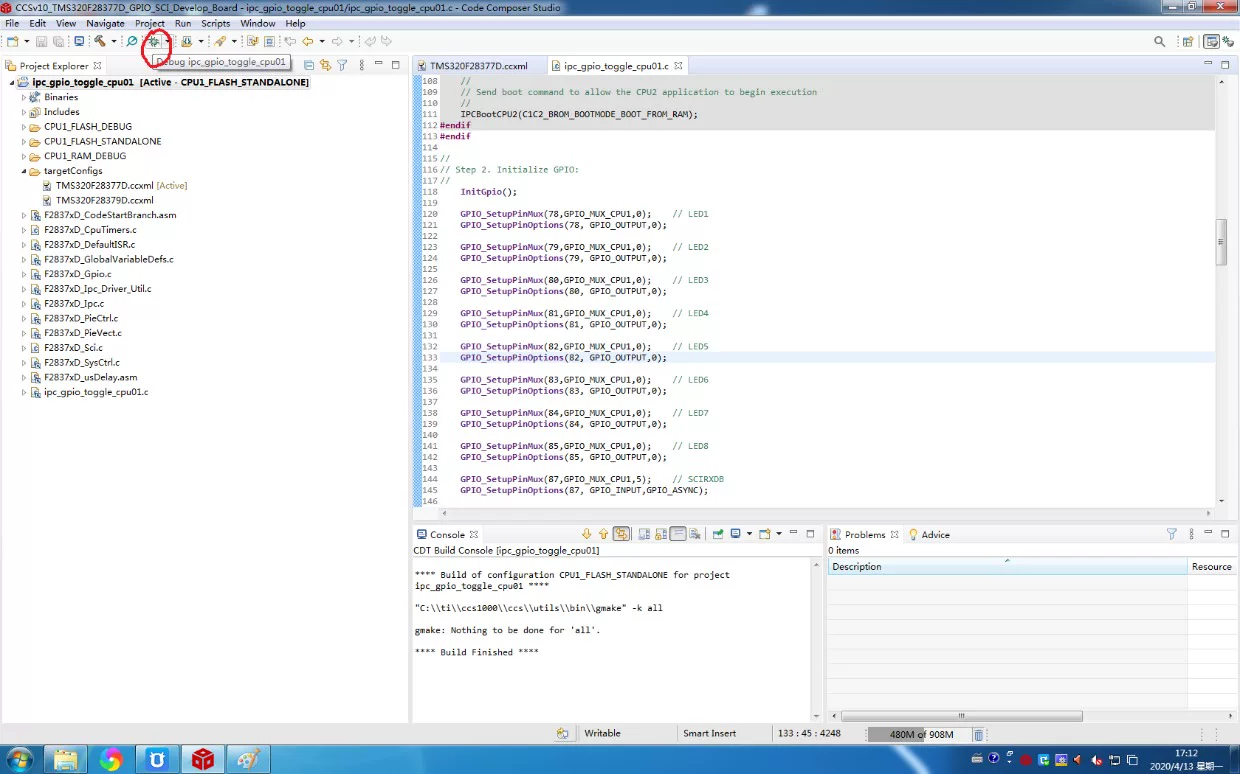Open Project Explorer view menu (three dots)
Viewport: 1240px width, 774px height.
coord(361,65)
